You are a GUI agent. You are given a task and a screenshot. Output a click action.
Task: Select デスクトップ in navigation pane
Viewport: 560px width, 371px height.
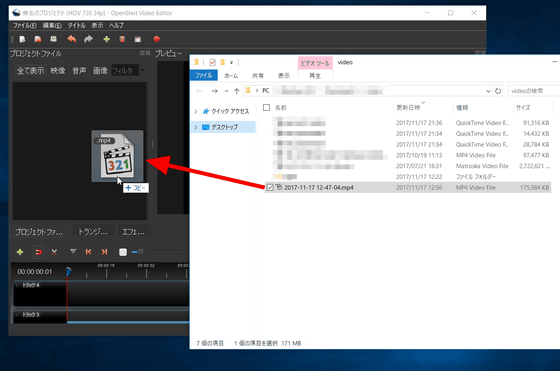[224, 127]
